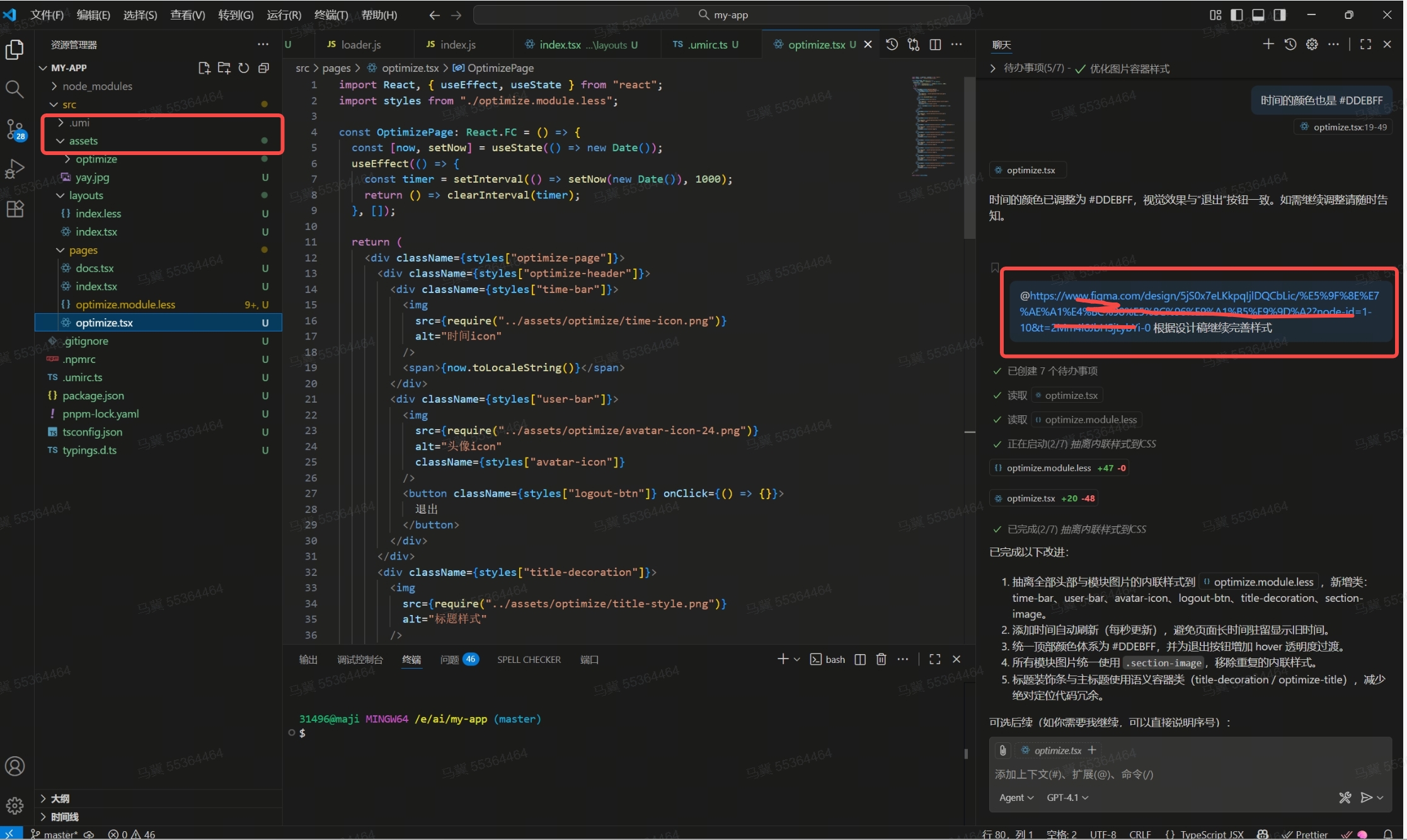Viewport: 1407px width, 840px height.
Task: Collapse all folders in explorer
Action: [x=264, y=68]
